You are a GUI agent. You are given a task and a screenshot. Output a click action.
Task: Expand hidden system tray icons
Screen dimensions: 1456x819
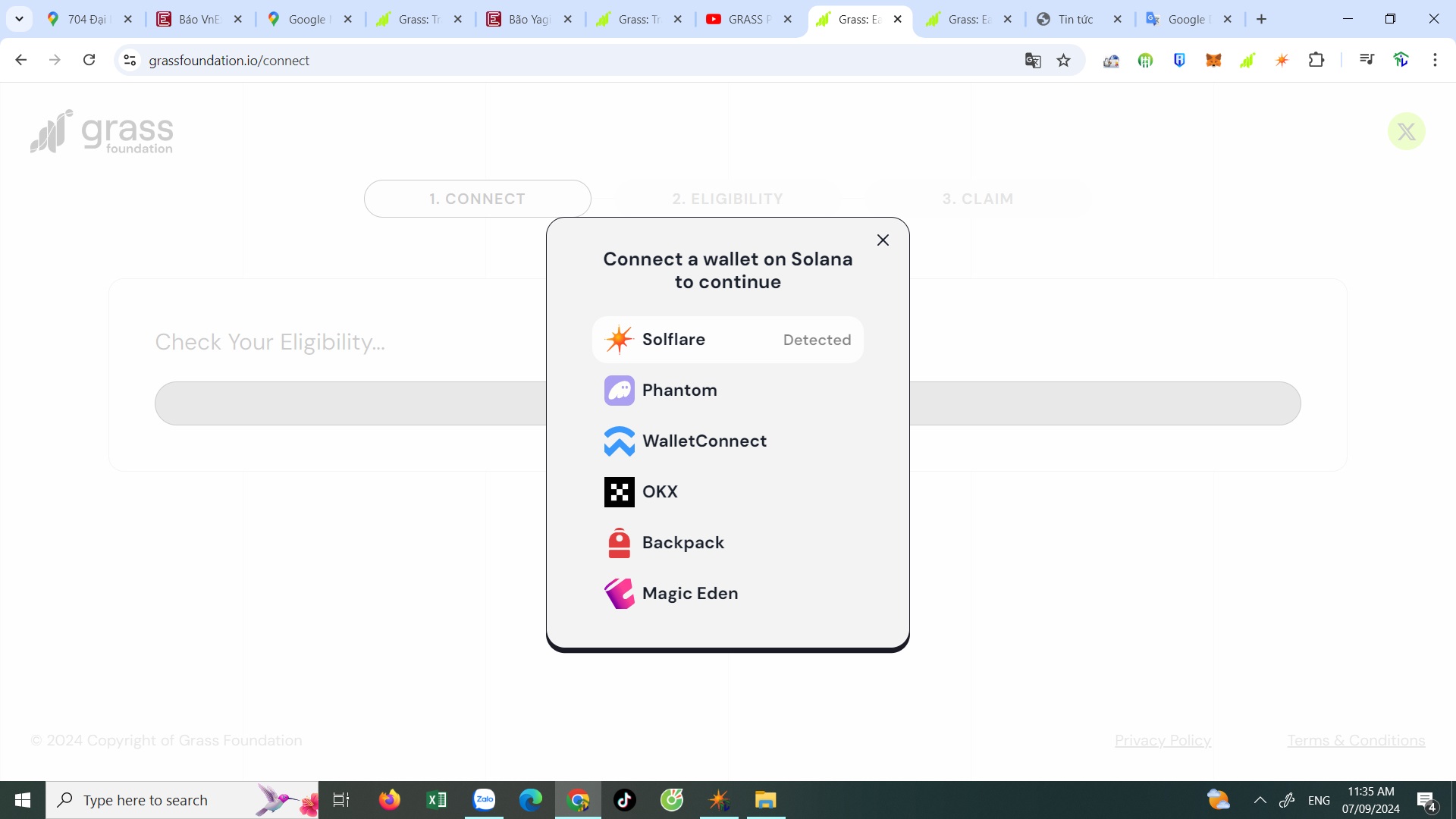point(1260,799)
